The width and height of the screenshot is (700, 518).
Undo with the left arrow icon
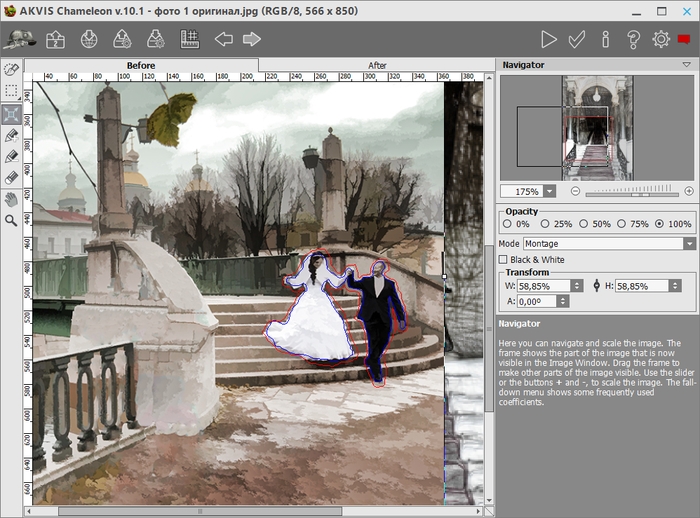[x=224, y=39]
